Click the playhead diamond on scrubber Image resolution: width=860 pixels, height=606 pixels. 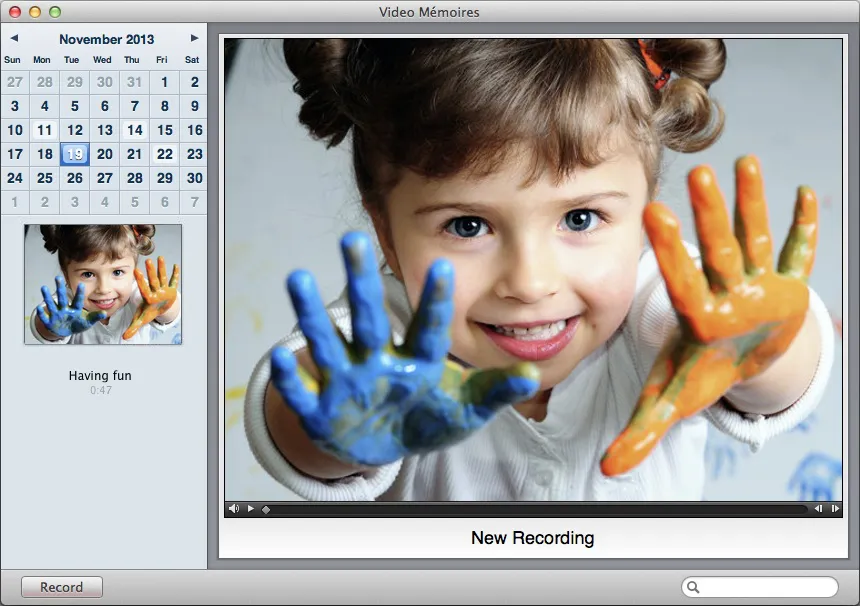point(266,509)
